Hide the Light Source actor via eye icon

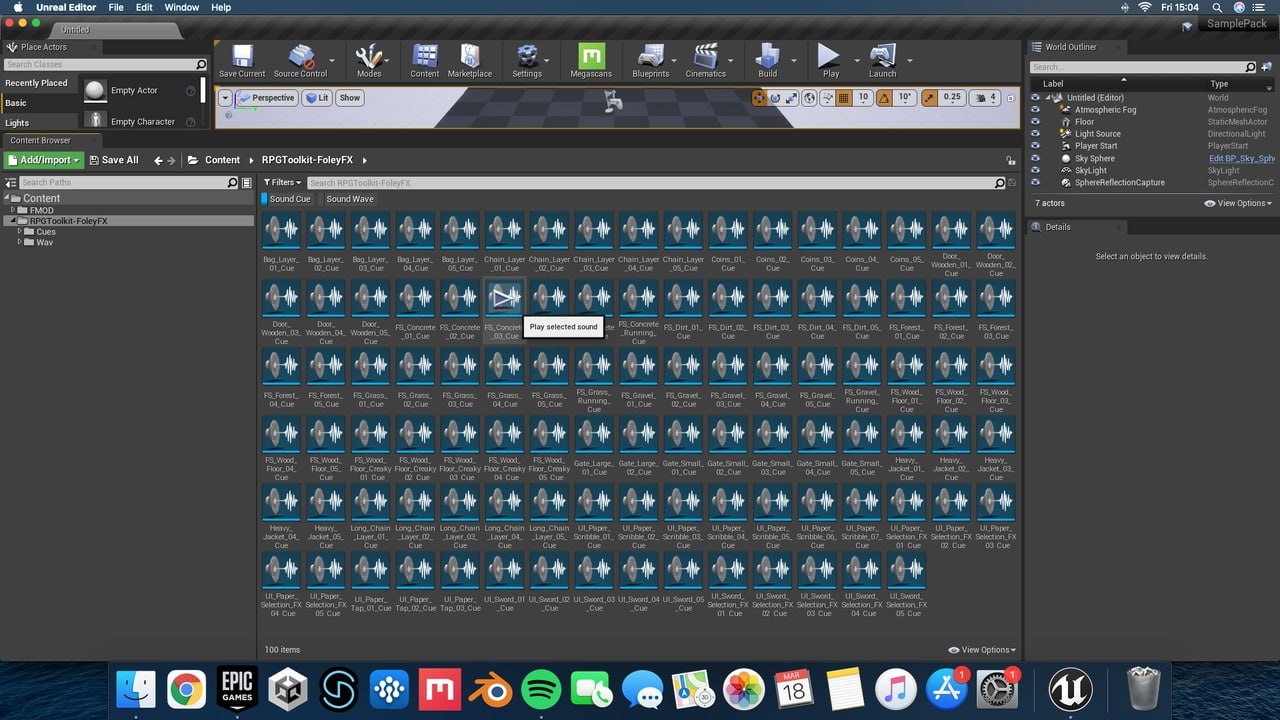(x=1035, y=134)
